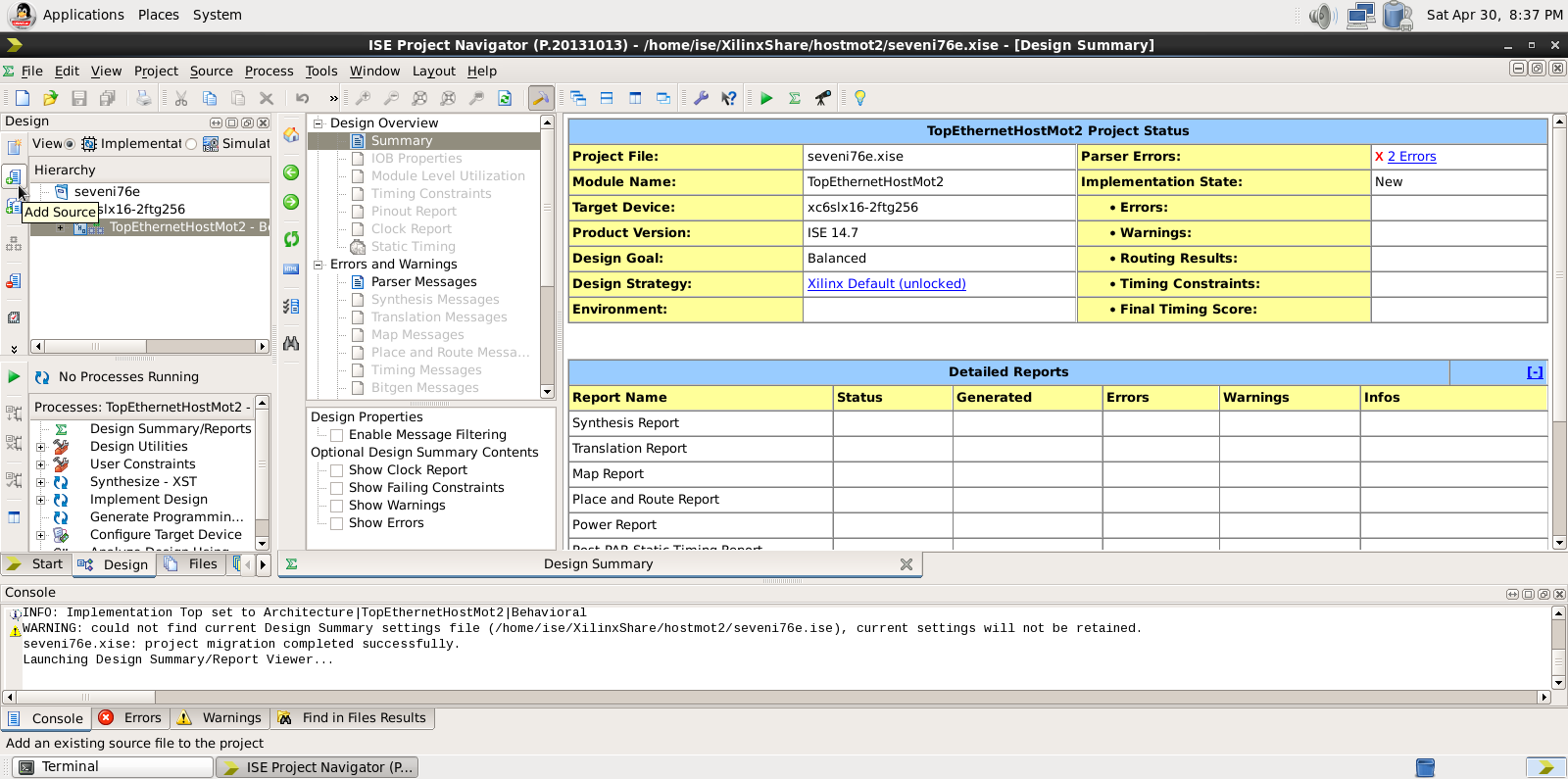Switch to the Find in Files Results tab

pyautogui.click(x=353, y=718)
